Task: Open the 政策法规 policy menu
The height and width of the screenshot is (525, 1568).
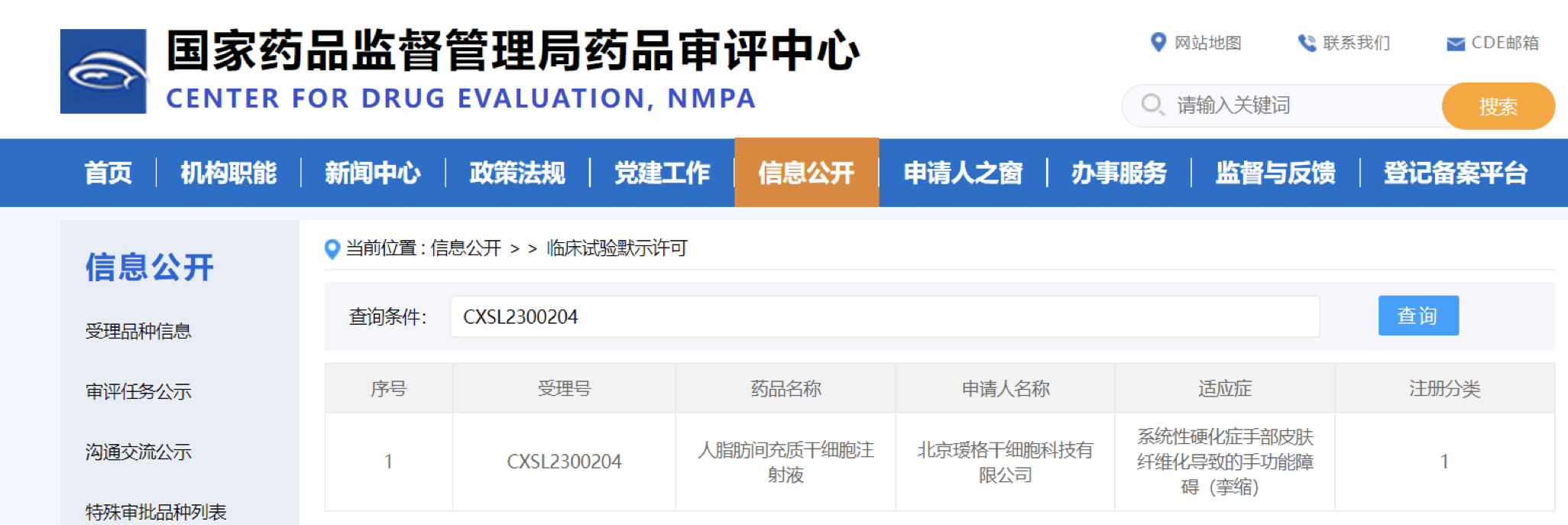Action: pos(517,173)
